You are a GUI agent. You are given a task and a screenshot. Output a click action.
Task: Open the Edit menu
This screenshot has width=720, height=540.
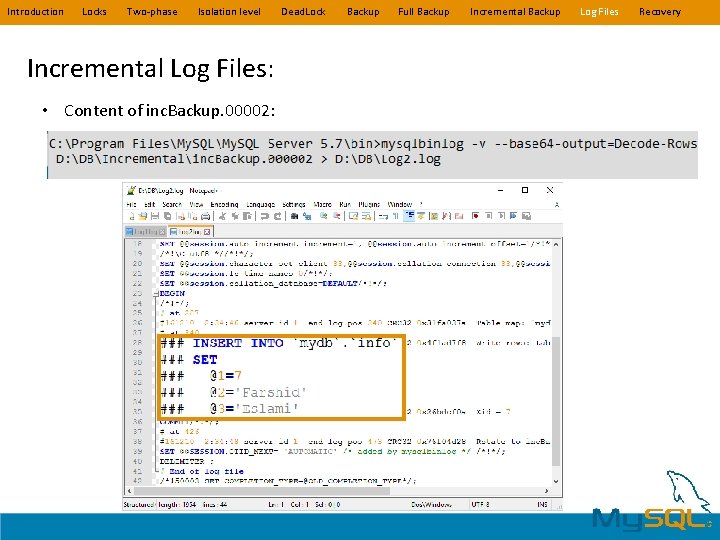(x=150, y=204)
